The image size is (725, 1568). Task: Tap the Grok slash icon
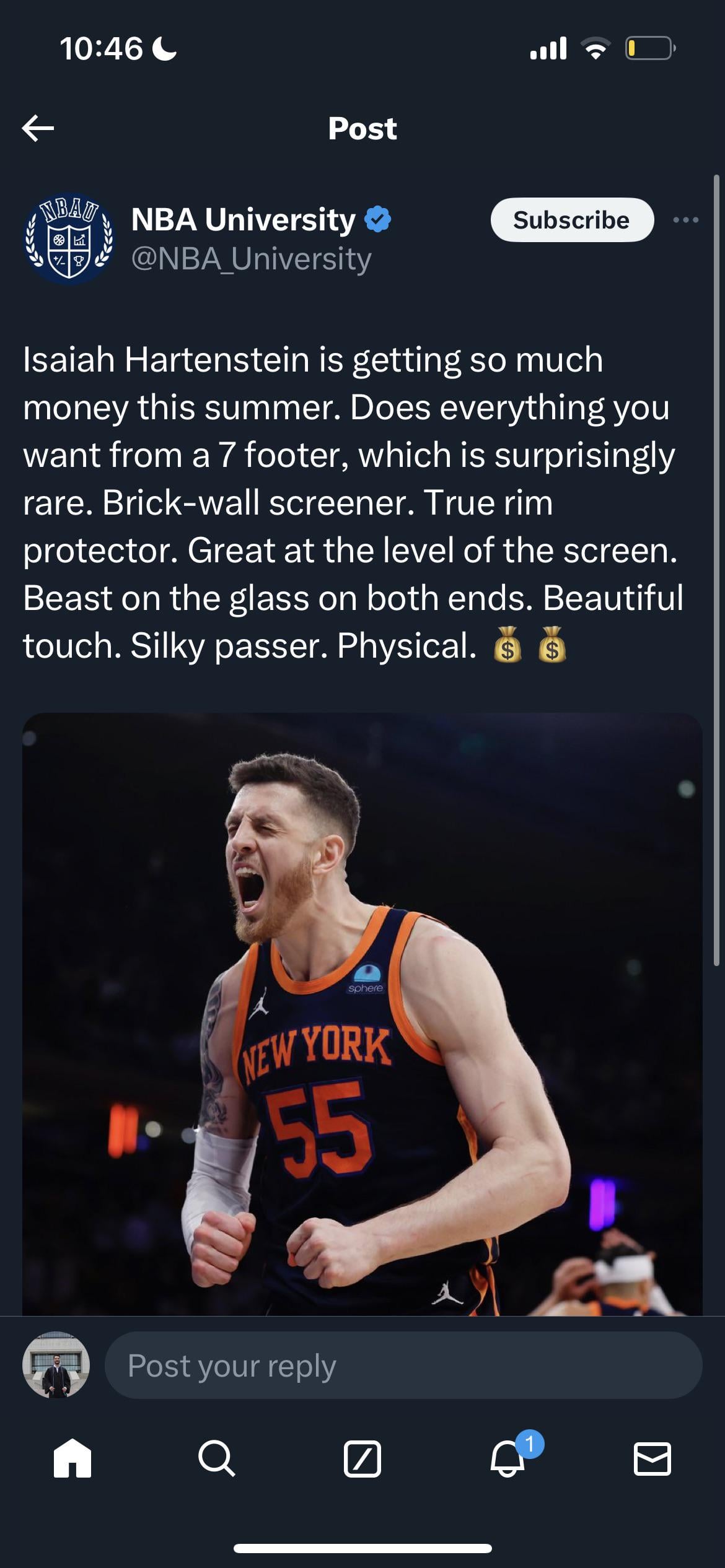tap(362, 1458)
